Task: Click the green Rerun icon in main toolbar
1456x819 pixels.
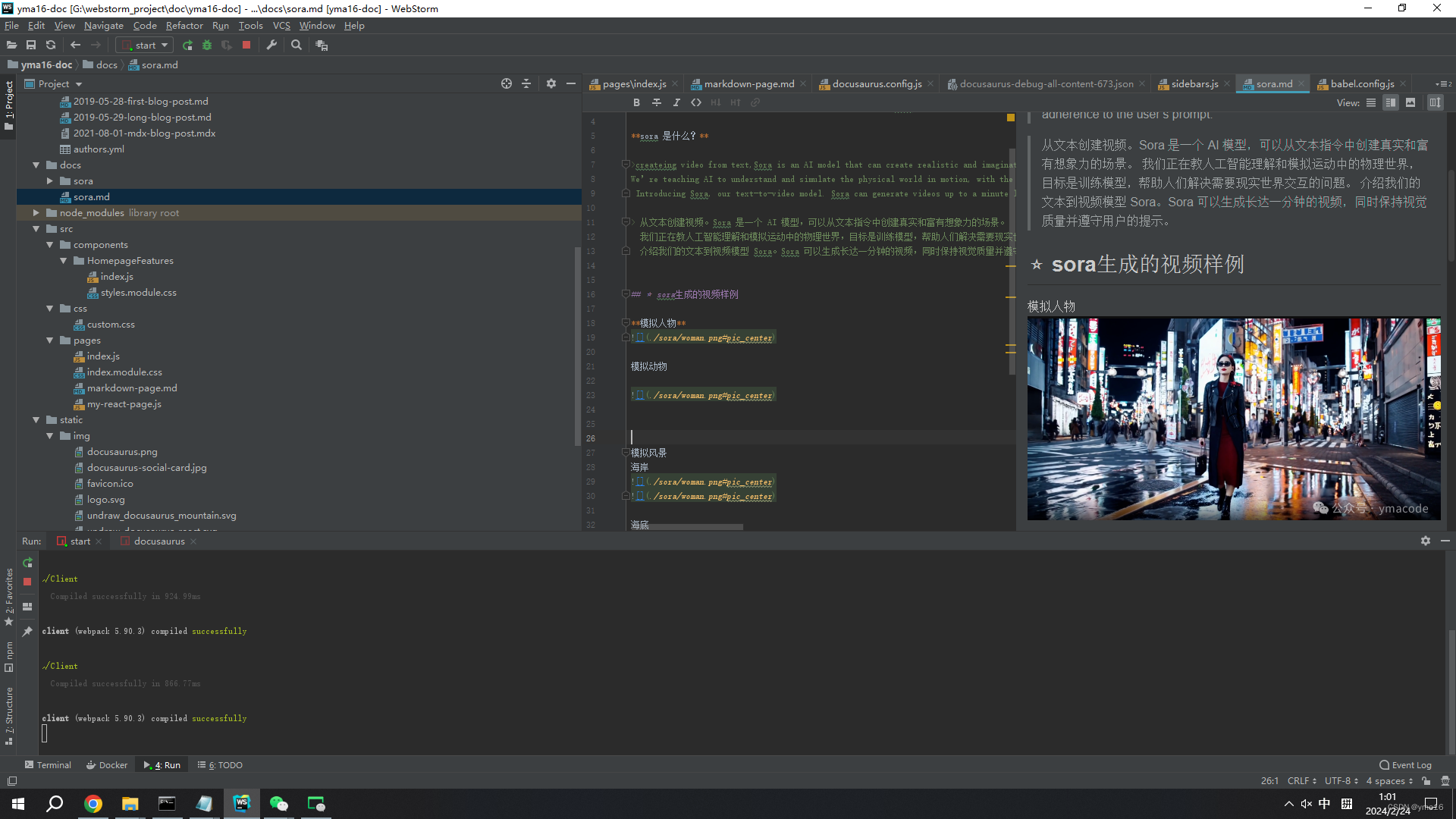Action: coord(187,45)
